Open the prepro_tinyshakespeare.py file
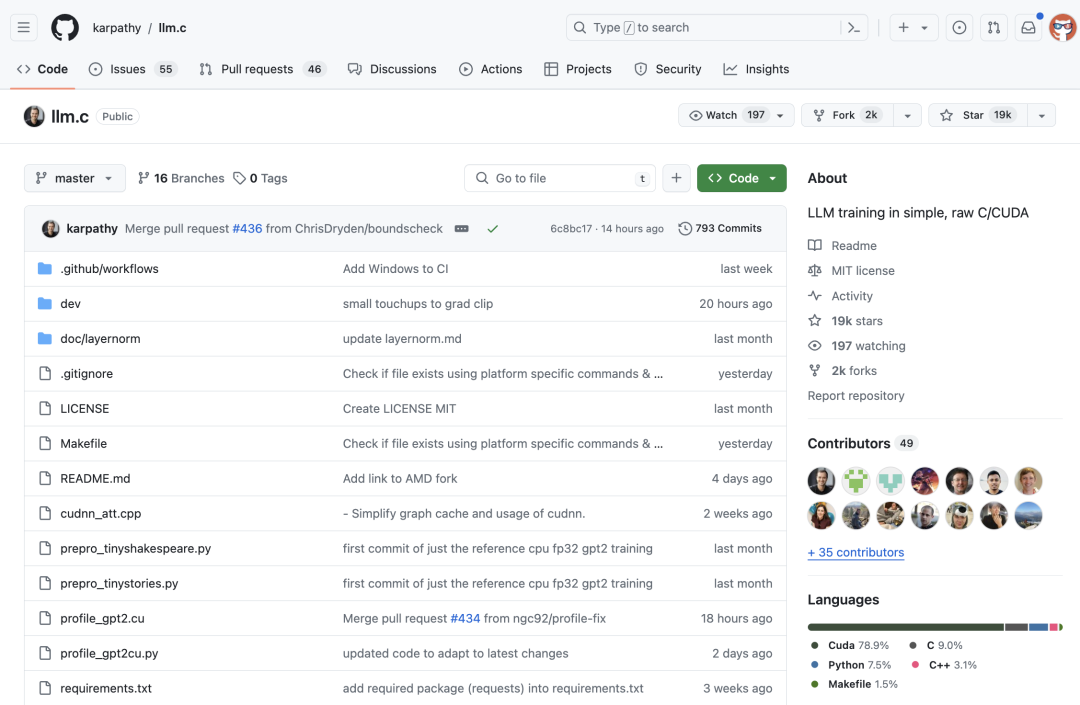Image resolution: width=1080 pixels, height=705 pixels. click(x=136, y=549)
